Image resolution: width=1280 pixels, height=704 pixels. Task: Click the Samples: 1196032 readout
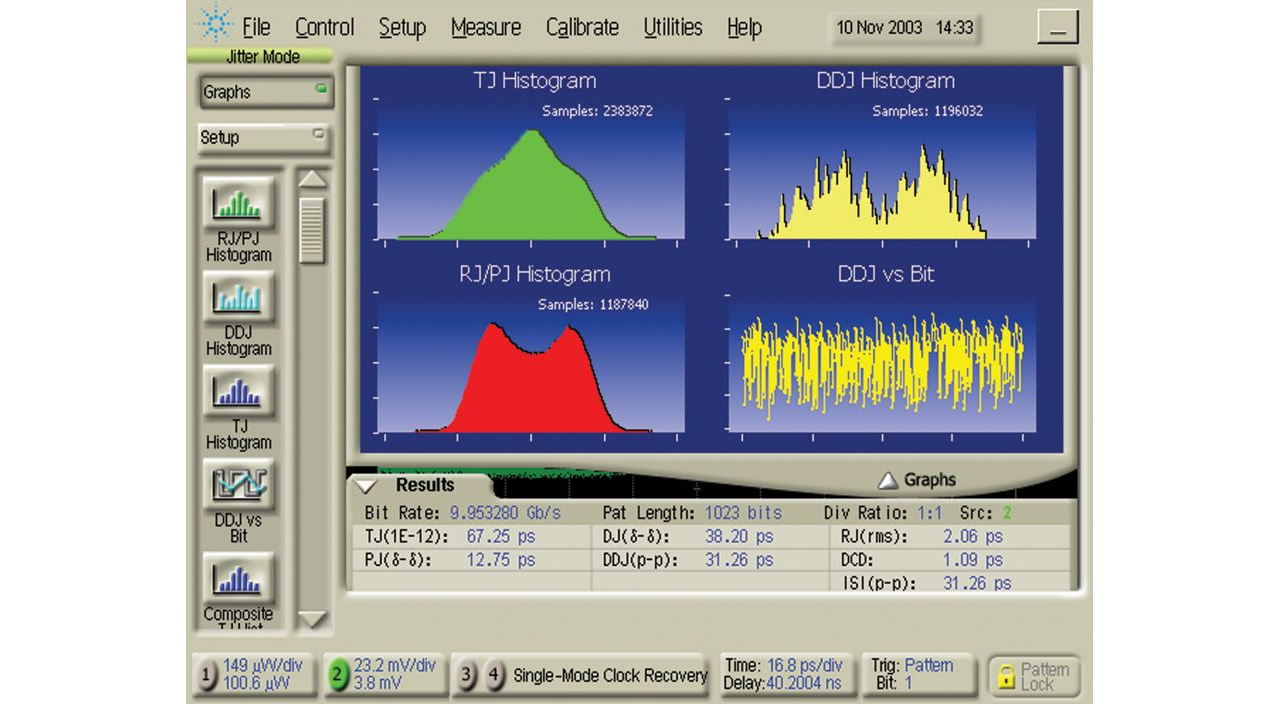click(927, 111)
